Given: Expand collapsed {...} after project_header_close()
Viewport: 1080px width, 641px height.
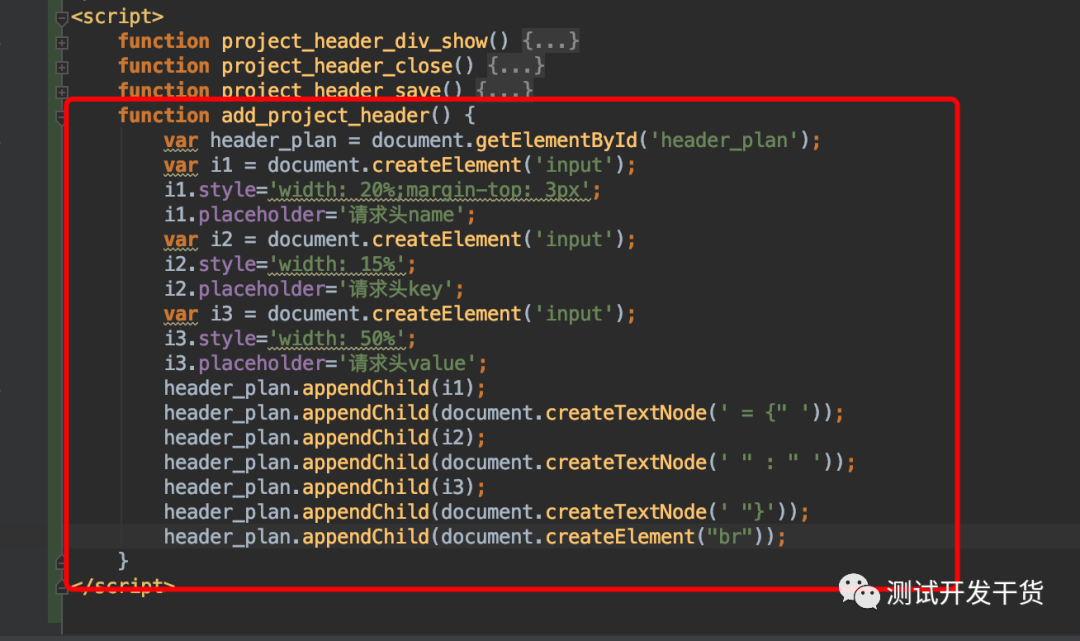Looking at the screenshot, I should [516, 66].
